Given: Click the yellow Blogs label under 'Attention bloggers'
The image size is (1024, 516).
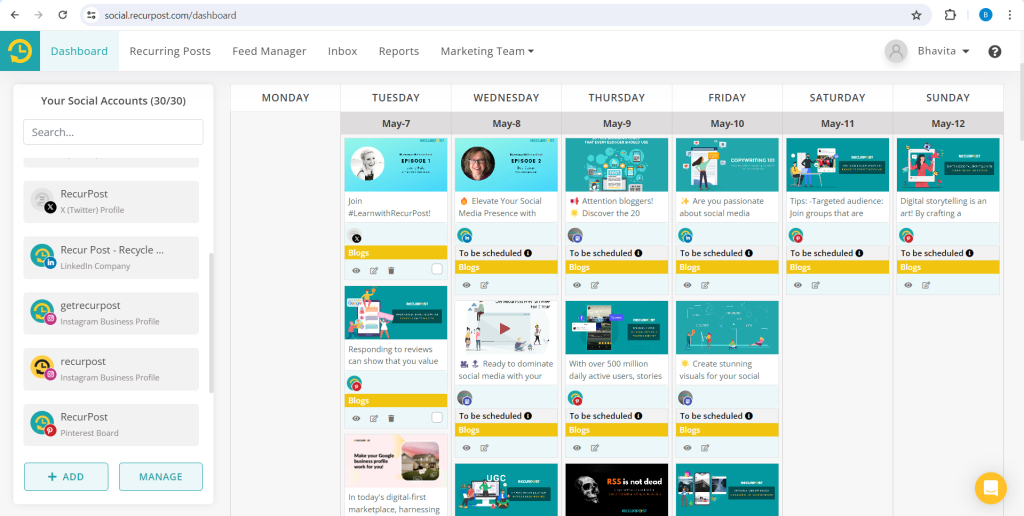Looking at the screenshot, I should pos(616,267).
